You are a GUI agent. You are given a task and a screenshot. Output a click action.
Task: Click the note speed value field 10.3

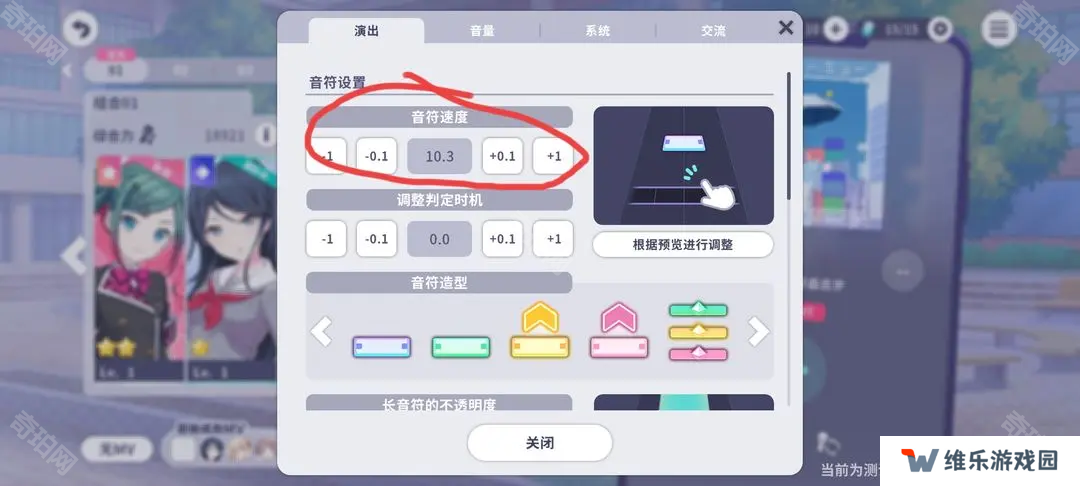click(439, 156)
